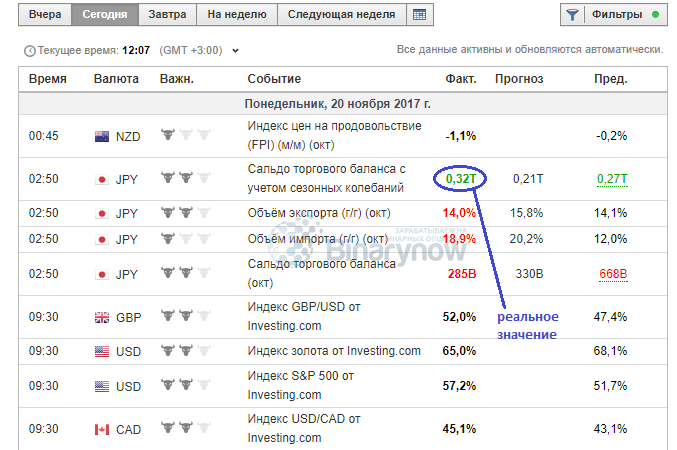Click the funnel filter icon

pyautogui.click(x=573, y=15)
